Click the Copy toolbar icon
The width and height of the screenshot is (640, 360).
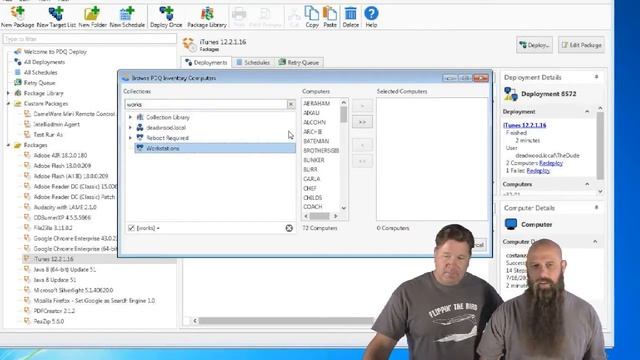312,13
